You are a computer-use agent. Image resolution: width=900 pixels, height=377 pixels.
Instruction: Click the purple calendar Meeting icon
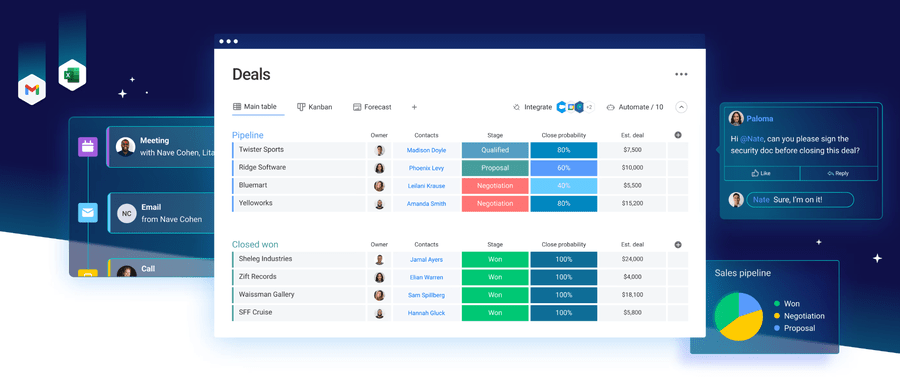pos(88,147)
